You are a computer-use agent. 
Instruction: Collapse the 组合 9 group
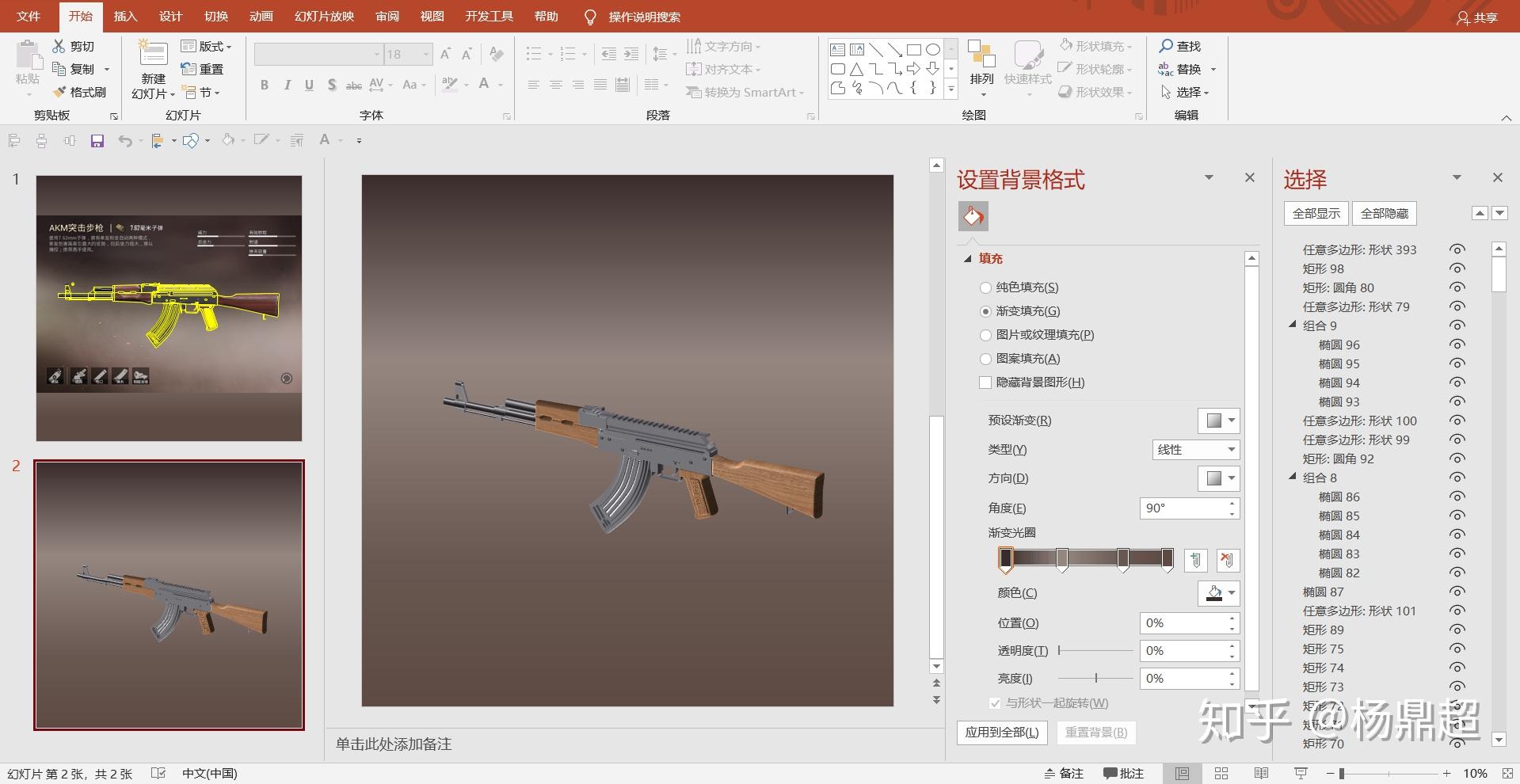[1293, 325]
